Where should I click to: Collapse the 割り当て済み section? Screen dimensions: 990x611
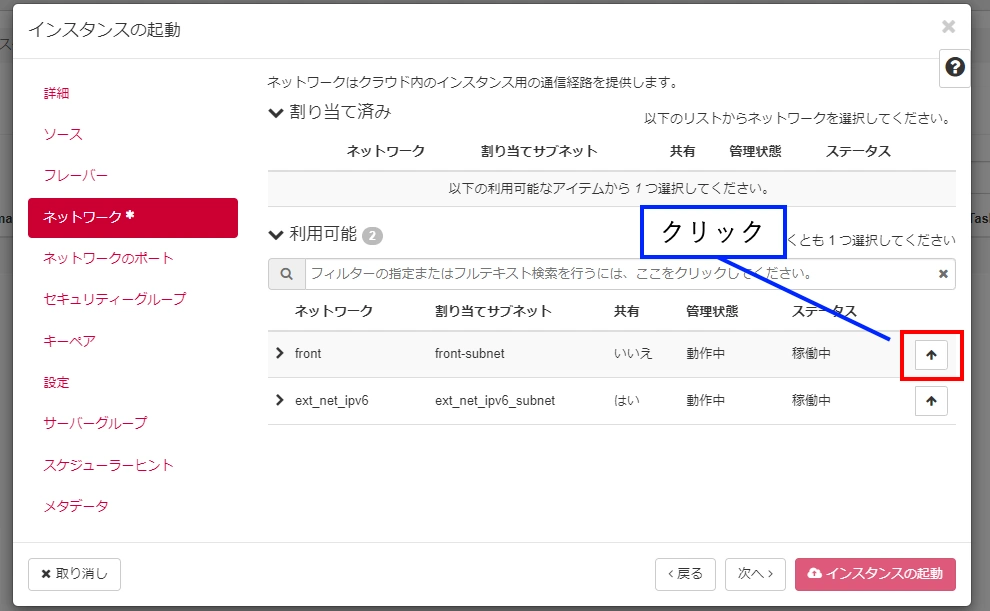coord(277,112)
